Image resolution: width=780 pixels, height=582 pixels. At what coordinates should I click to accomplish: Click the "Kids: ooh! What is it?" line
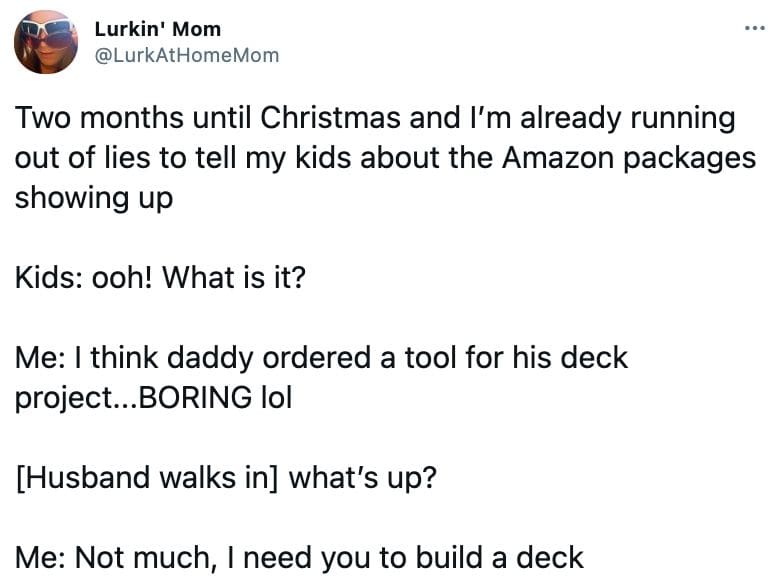click(x=159, y=277)
